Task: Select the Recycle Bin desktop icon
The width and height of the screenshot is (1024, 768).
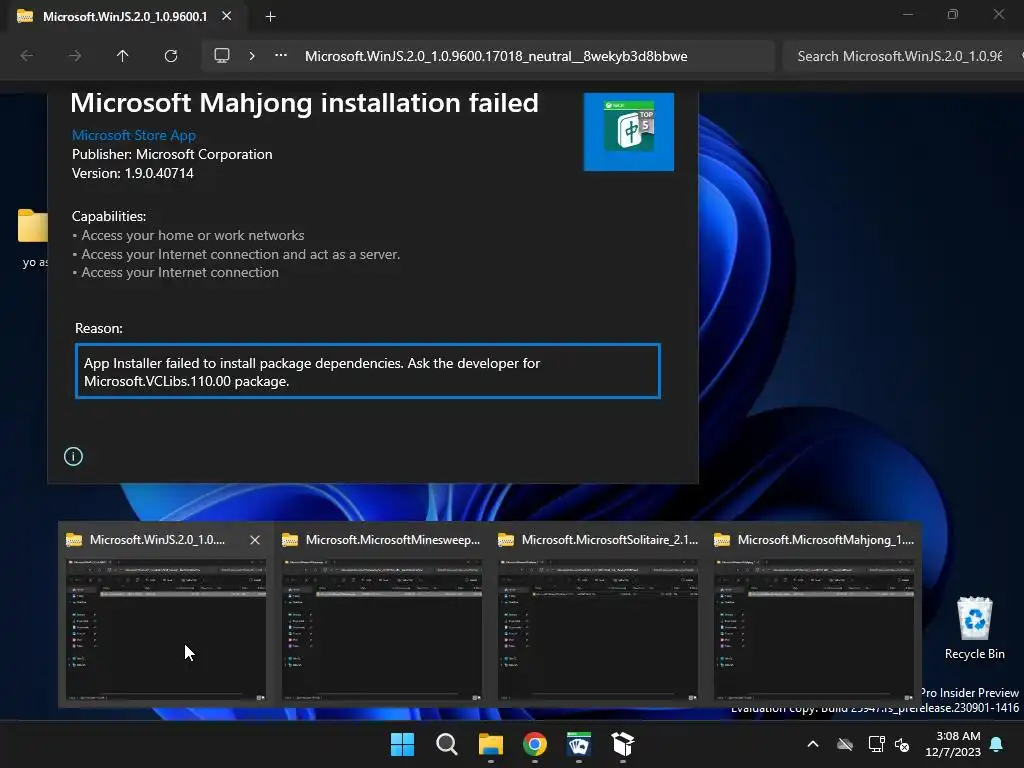Action: pyautogui.click(x=974, y=628)
